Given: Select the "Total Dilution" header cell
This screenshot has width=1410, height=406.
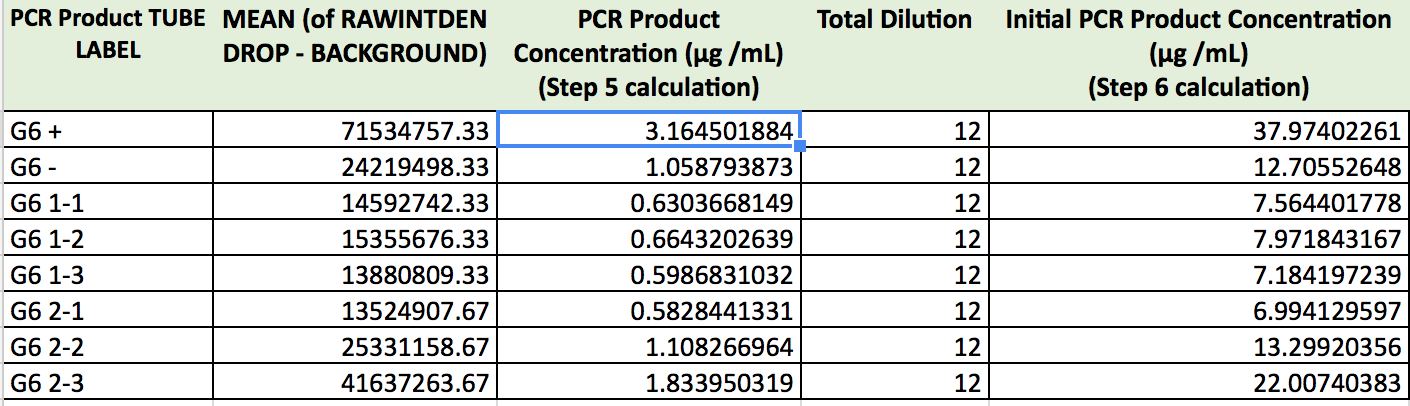Looking at the screenshot, I should [894, 20].
